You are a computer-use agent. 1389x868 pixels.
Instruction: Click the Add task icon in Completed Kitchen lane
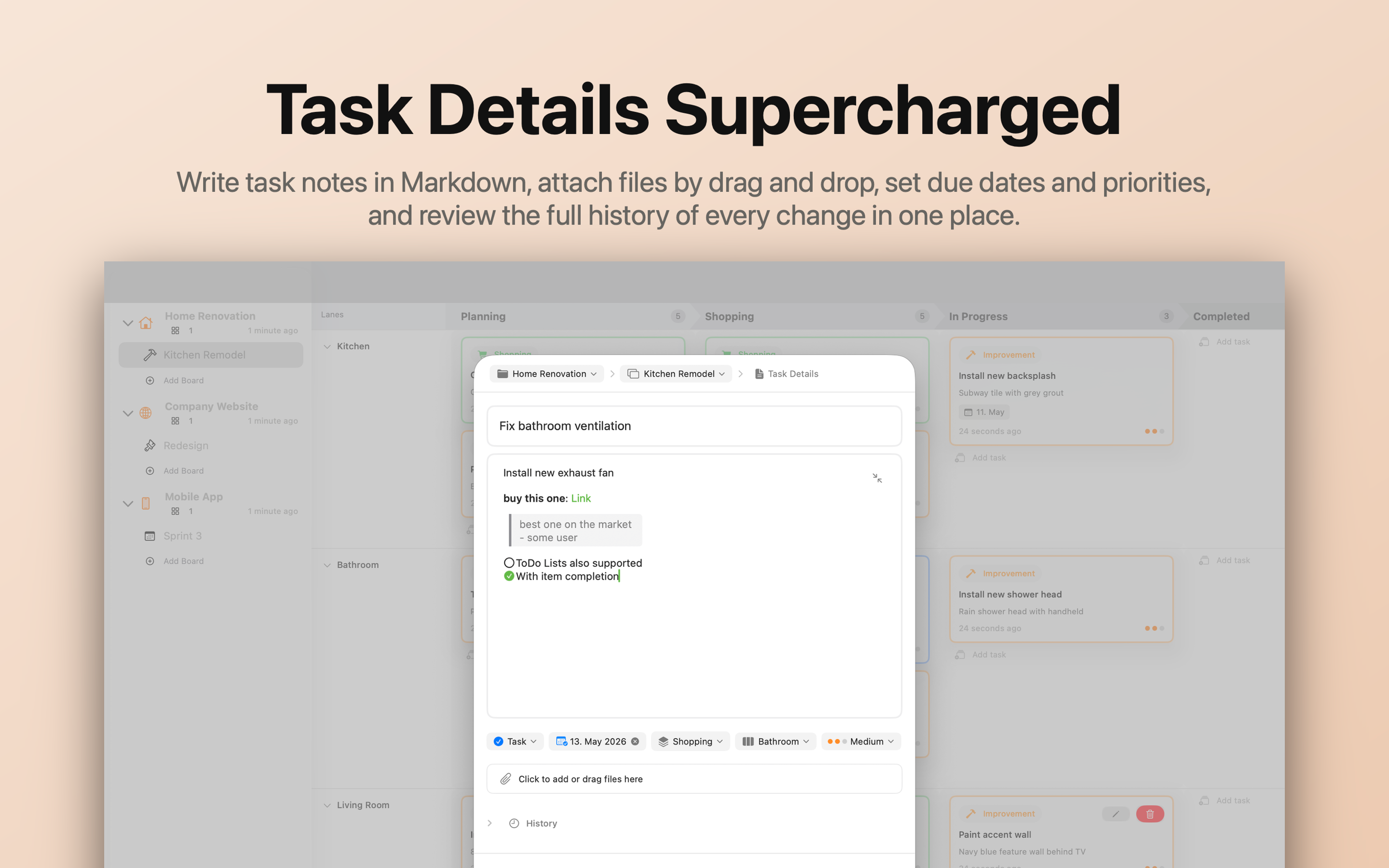click(1204, 341)
